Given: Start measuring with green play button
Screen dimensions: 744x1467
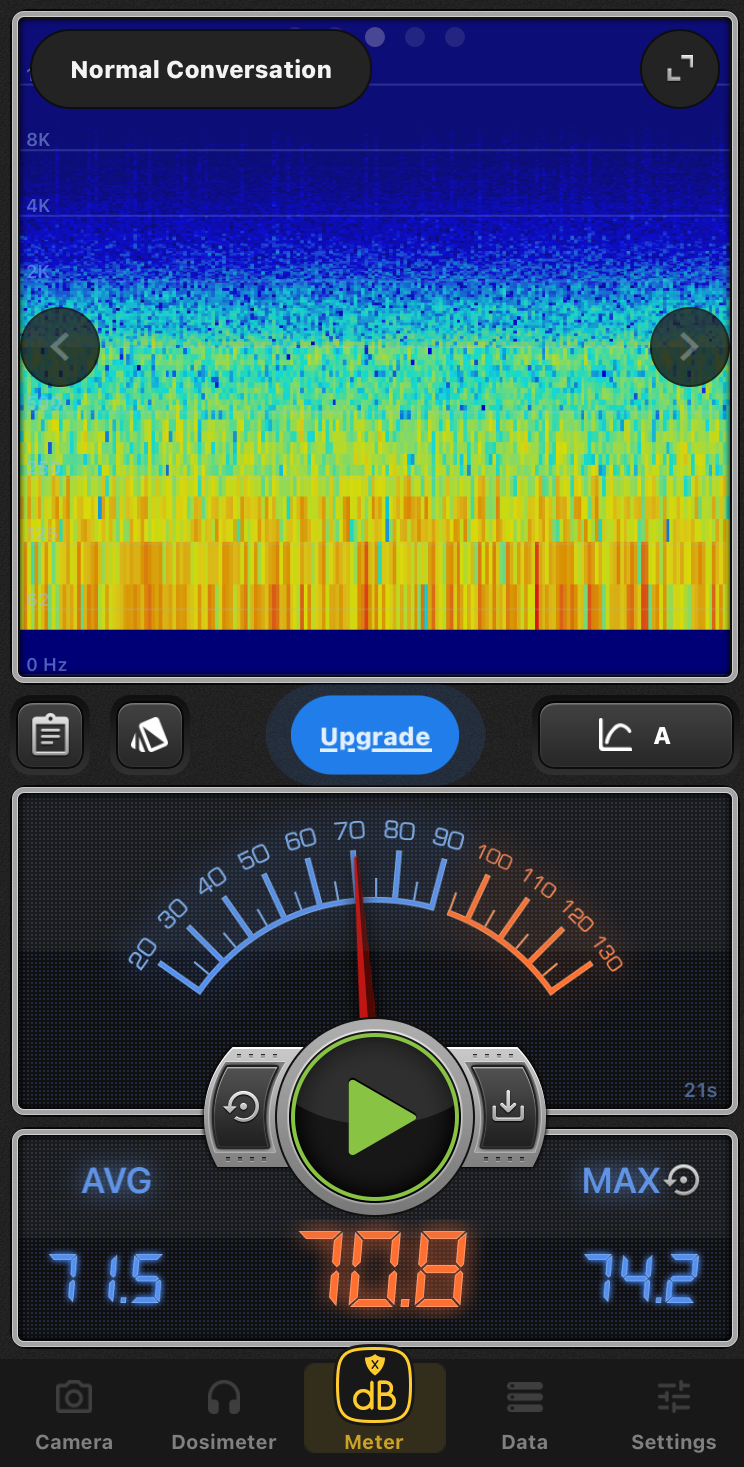Looking at the screenshot, I should pyautogui.click(x=375, y=1116).
